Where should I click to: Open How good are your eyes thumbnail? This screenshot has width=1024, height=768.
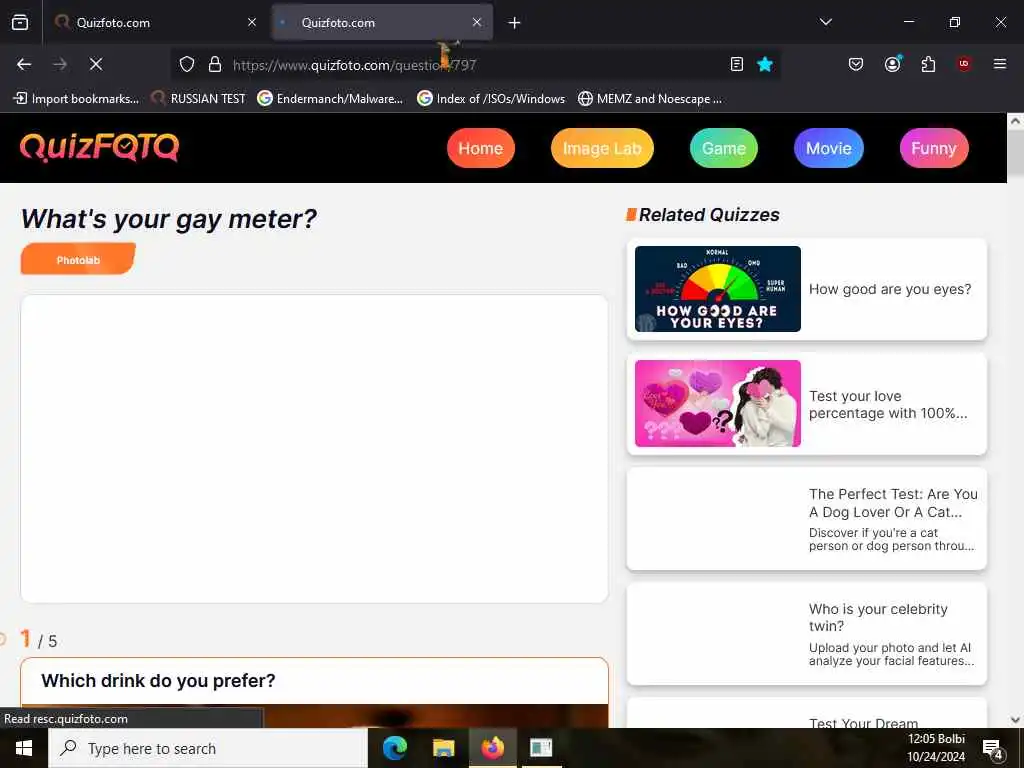(x=718, y=289)
